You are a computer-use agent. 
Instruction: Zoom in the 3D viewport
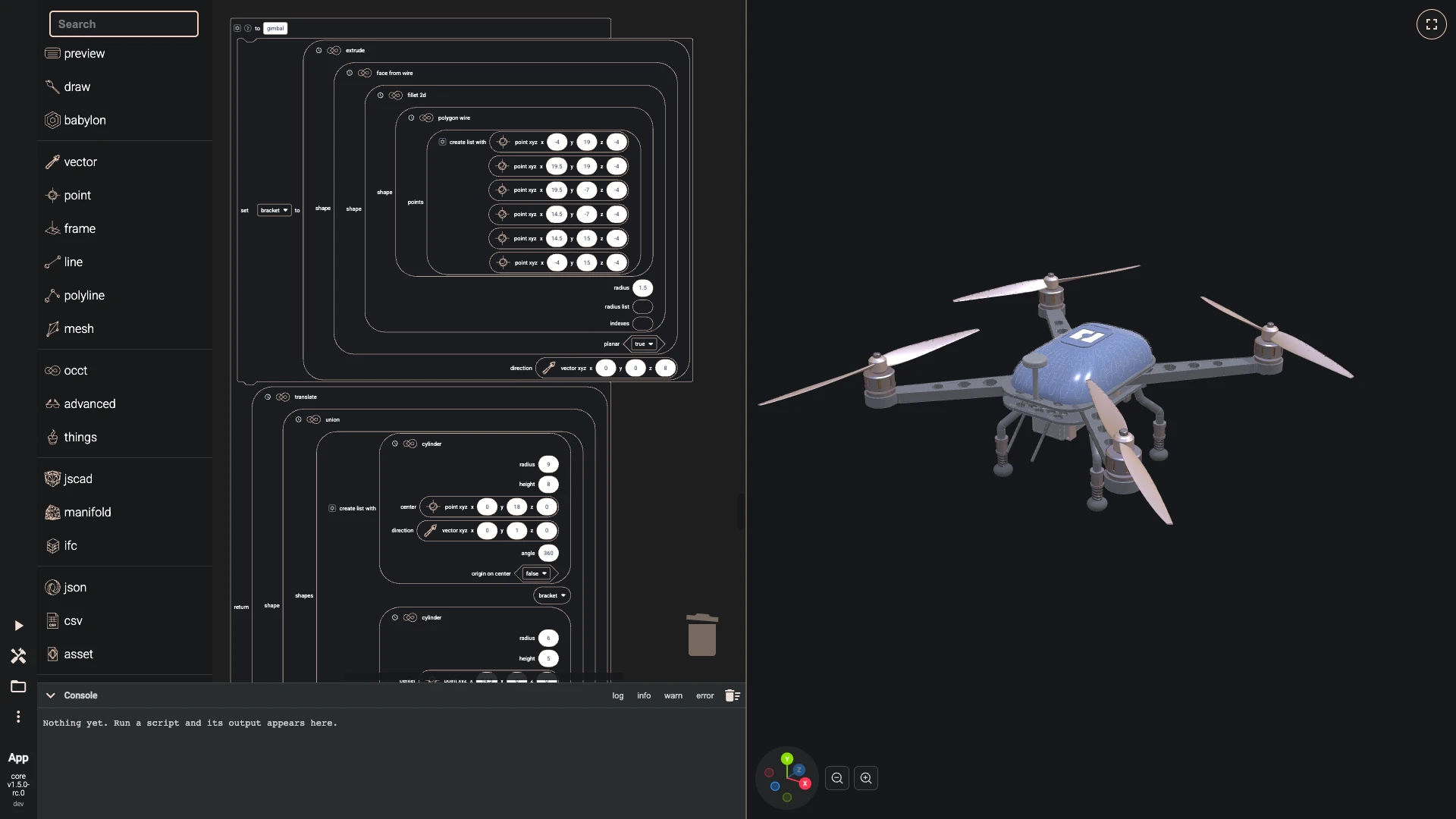coord(866,778)
